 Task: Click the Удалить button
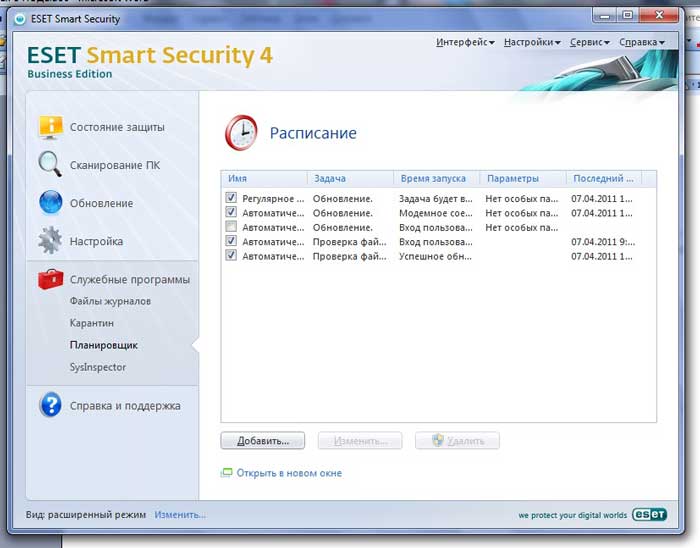tap(457, 440)
